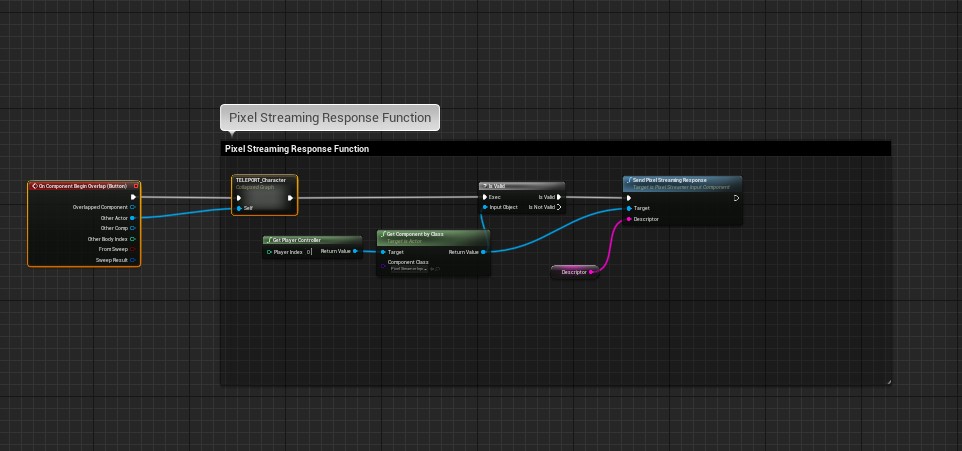The height and width of the screenshot is (451, 962).
Task: Select the Get Player Controller node title
Action: click(297, 240)
